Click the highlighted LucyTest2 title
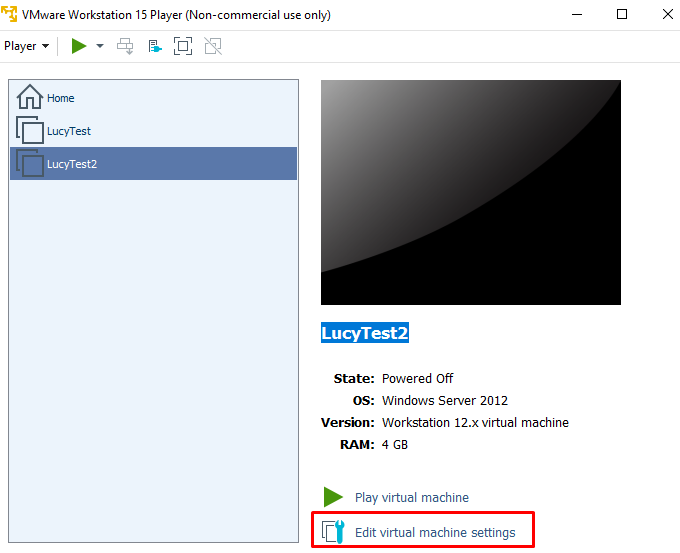680x553 pixels. (x=365, y=333)
